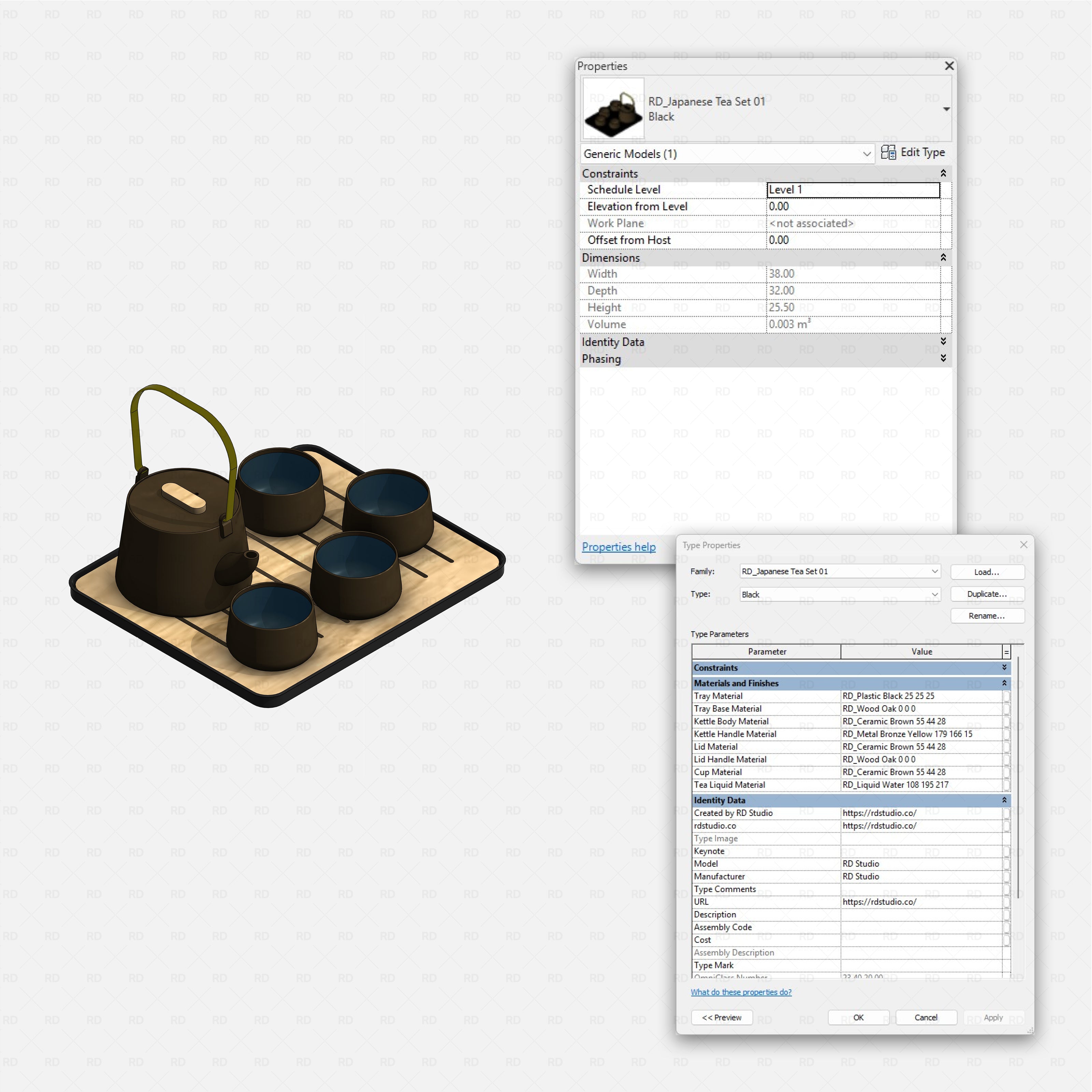Collapse Identity Data group in Type Parameters
The image size is (1092, 1092).
(1004, 800)
